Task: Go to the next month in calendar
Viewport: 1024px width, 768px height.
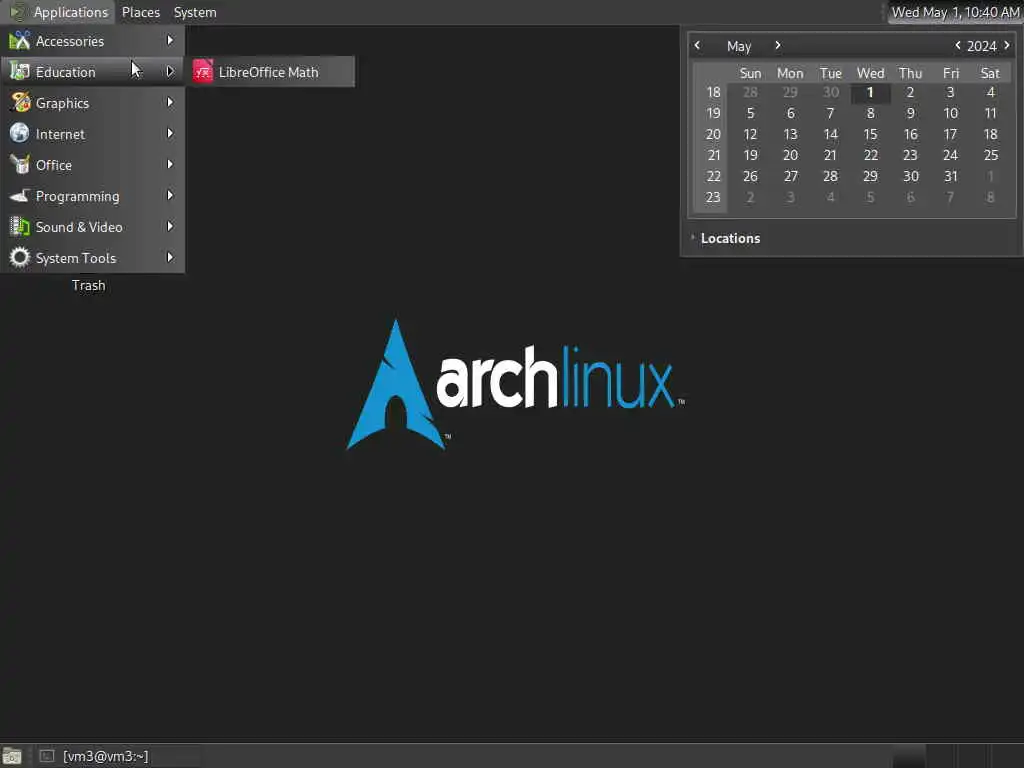Action: click(x=777, y=45)
